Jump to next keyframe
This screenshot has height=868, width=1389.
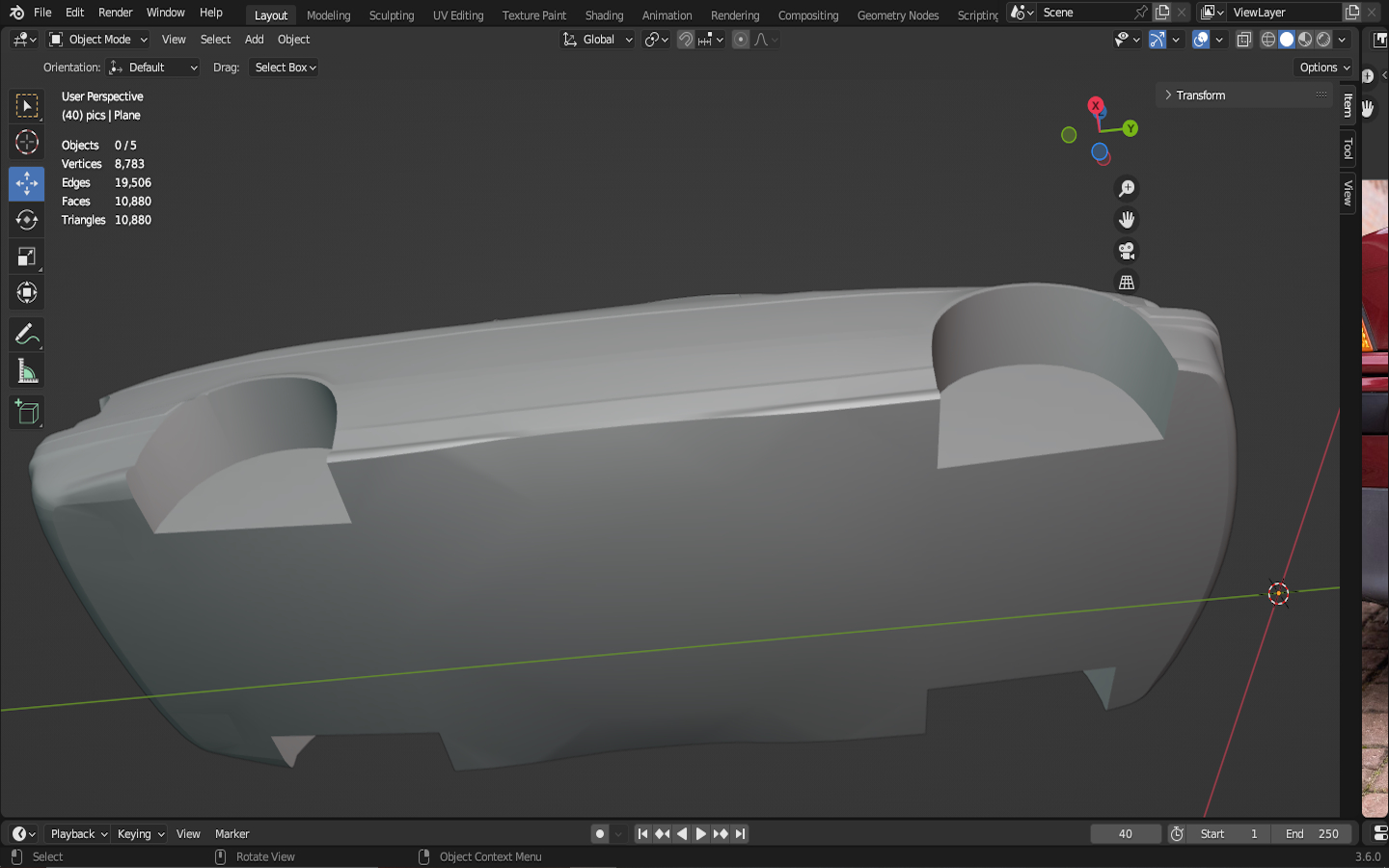[x=721, y=834]
